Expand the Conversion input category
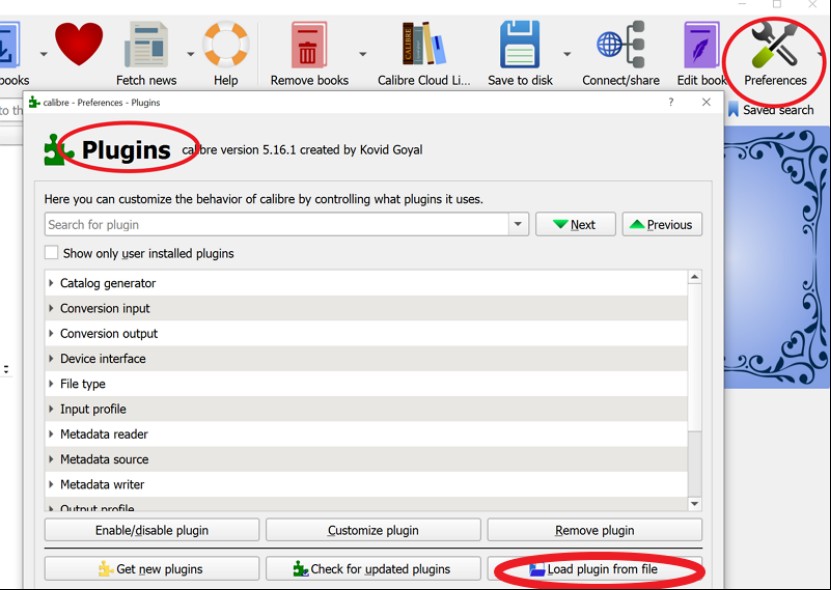 [x=51, y=308]
